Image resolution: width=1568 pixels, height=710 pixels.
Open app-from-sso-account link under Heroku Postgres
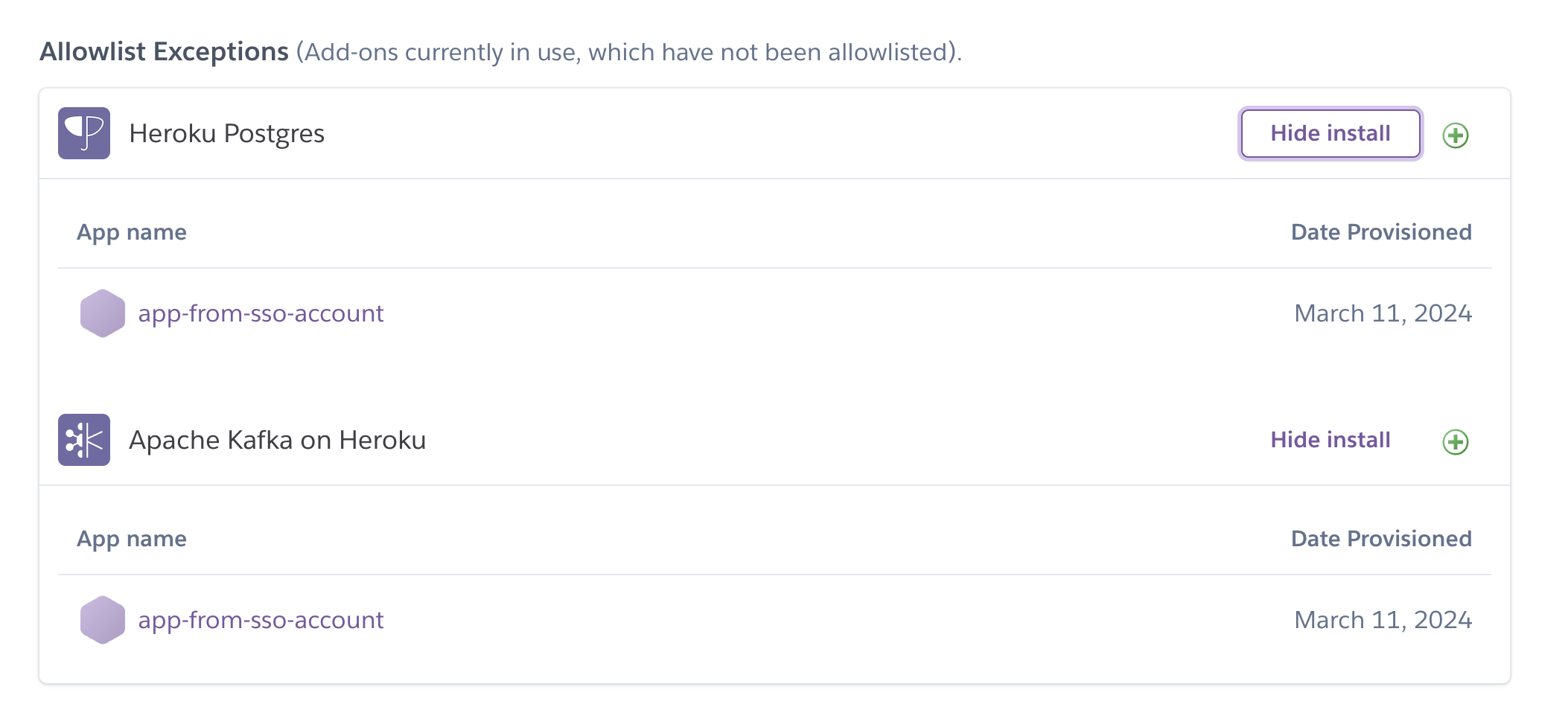coord(261,313)
